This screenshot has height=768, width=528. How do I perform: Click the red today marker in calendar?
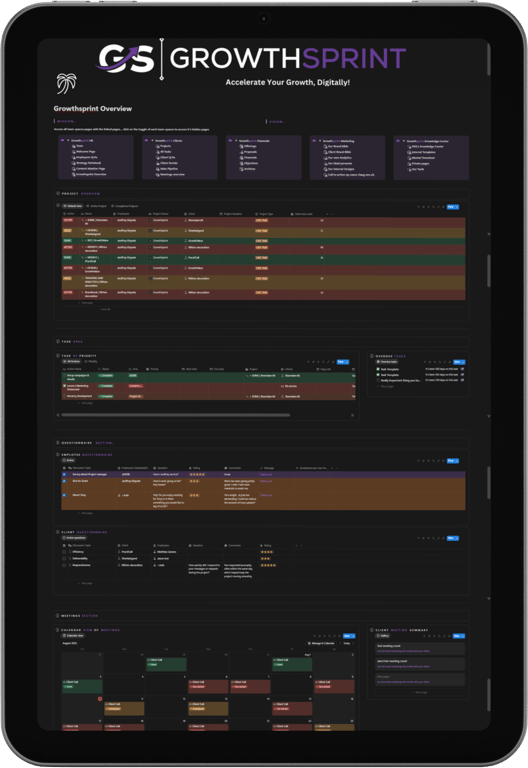[100, 699]
